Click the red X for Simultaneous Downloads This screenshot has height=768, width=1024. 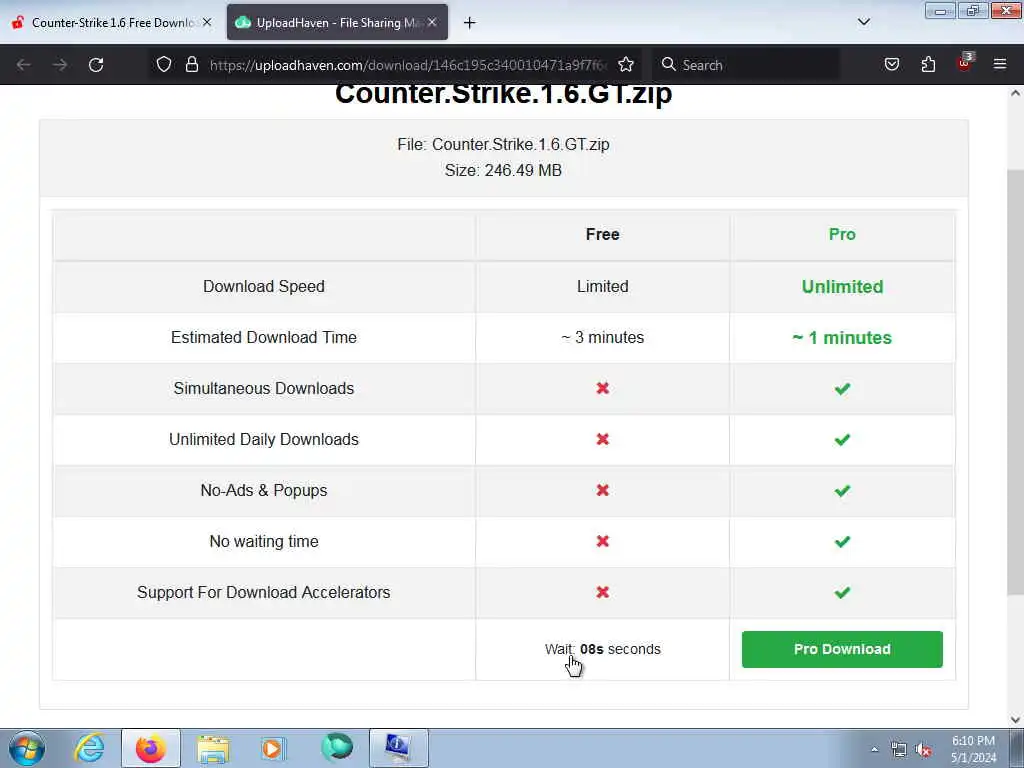point(603,388)
